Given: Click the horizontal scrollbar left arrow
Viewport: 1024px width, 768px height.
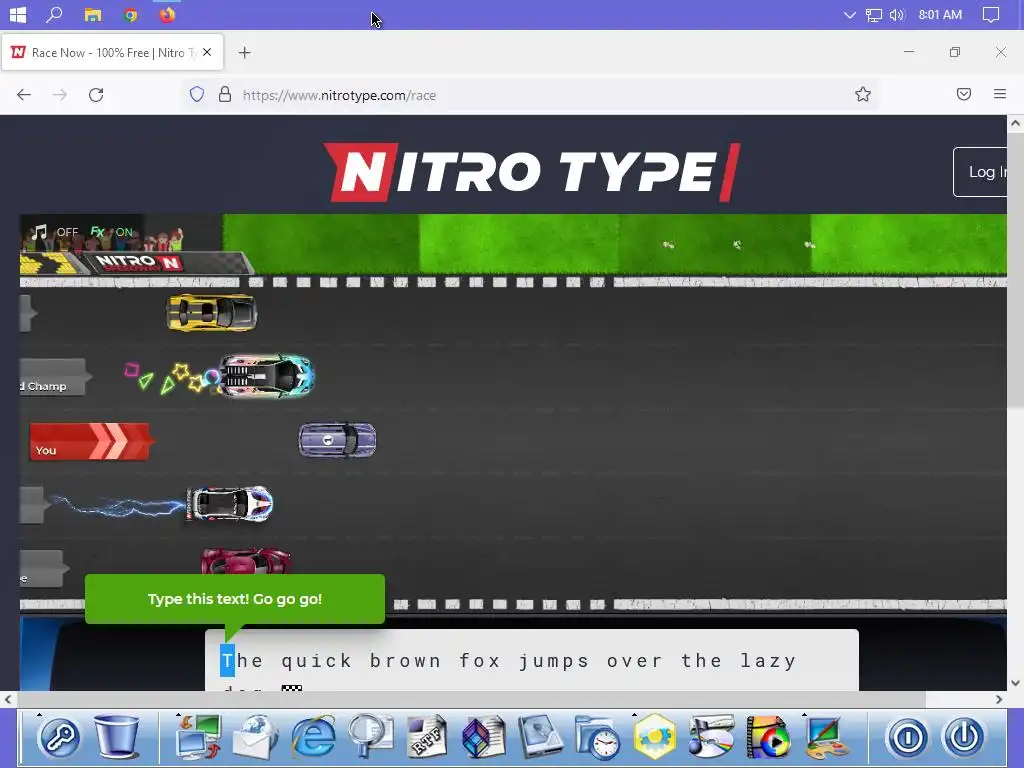Looking at the screenshot, I should point(8,699).
